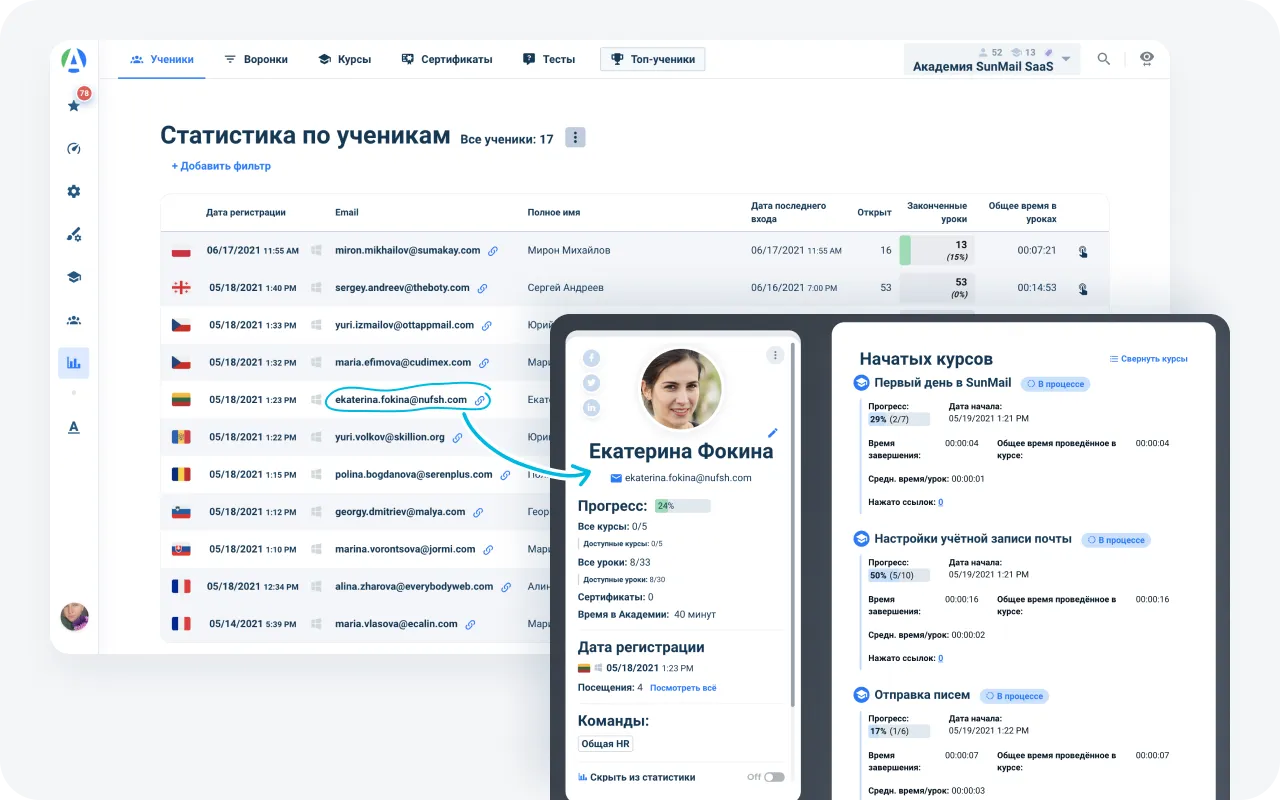Select the graduation cap courses sidebar icon
1280x800 pixels.
point(74,278)
